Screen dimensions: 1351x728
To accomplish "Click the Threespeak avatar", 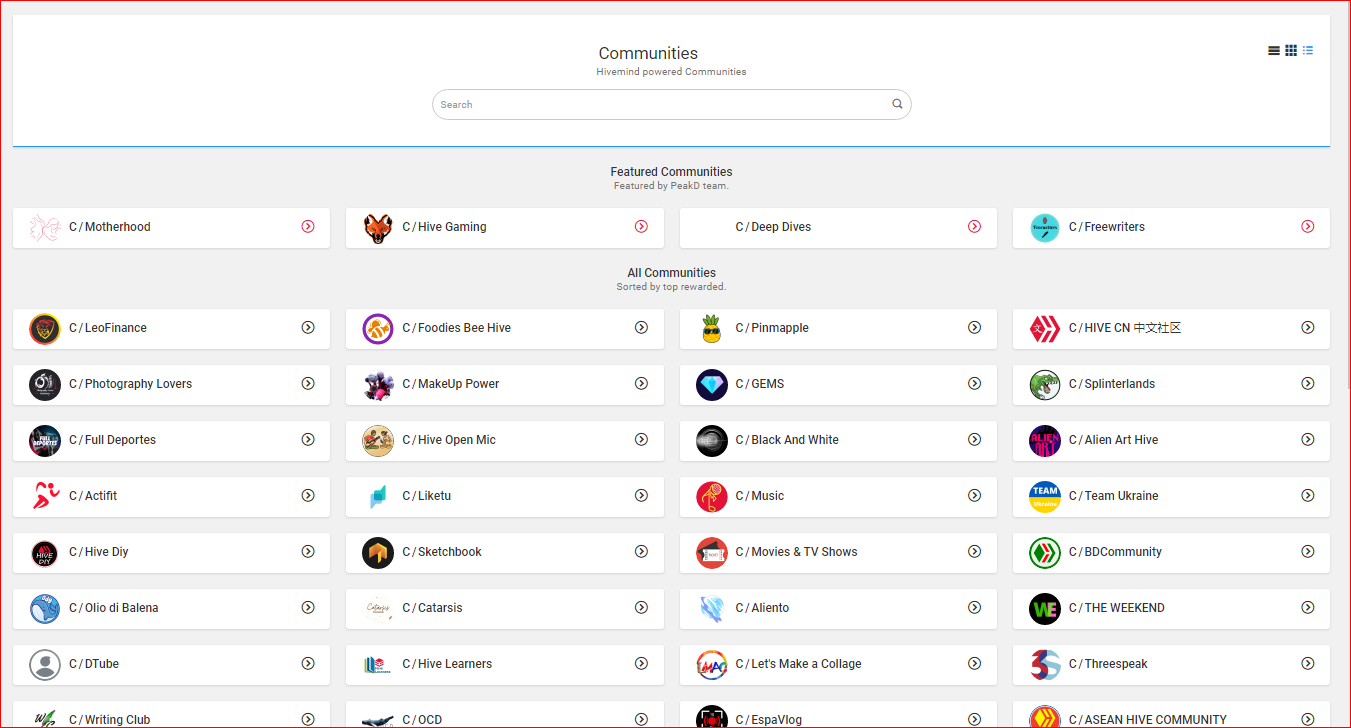I will (1045, 665).
